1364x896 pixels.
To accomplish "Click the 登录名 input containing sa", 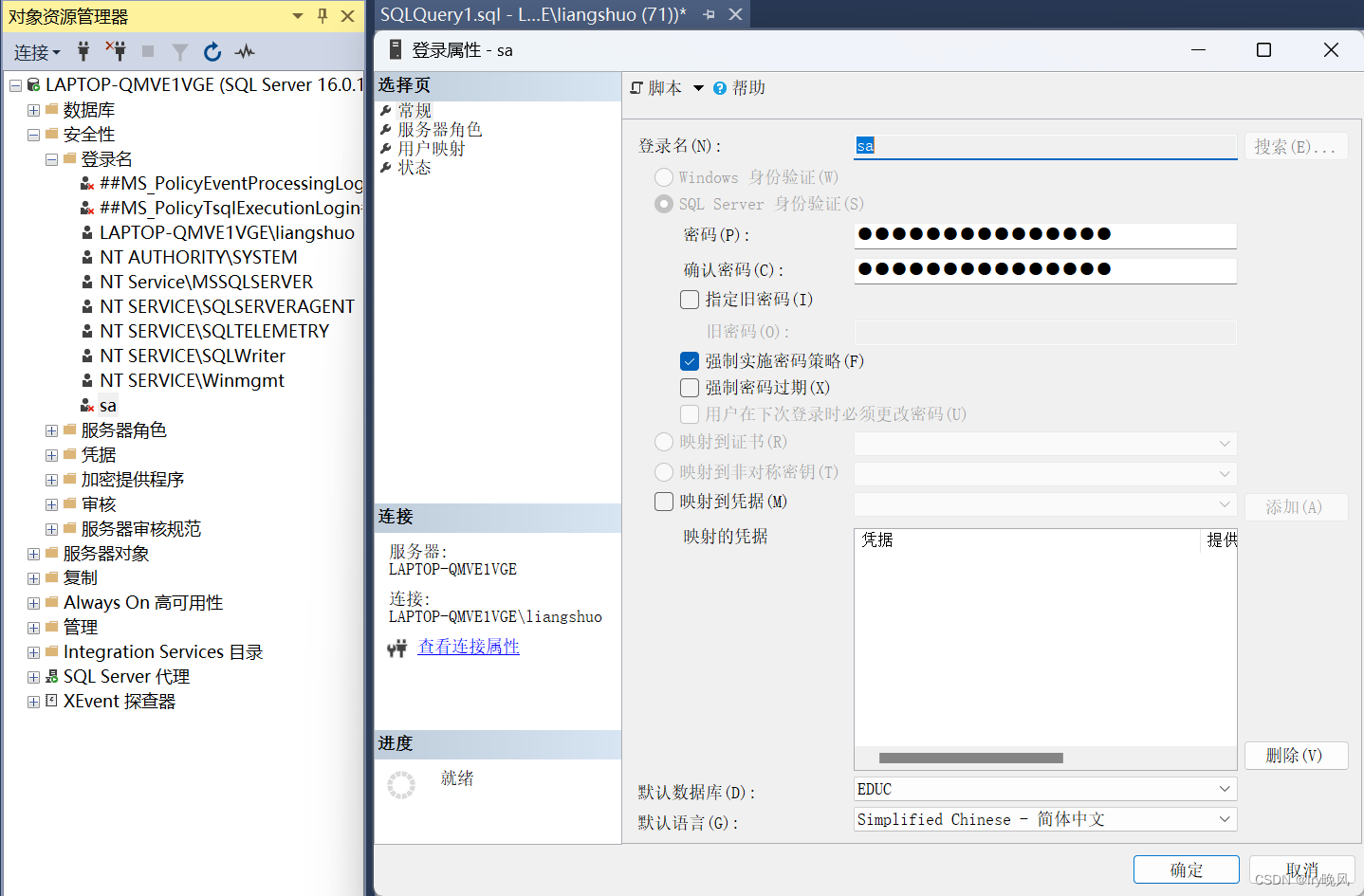I will 1043,145.
